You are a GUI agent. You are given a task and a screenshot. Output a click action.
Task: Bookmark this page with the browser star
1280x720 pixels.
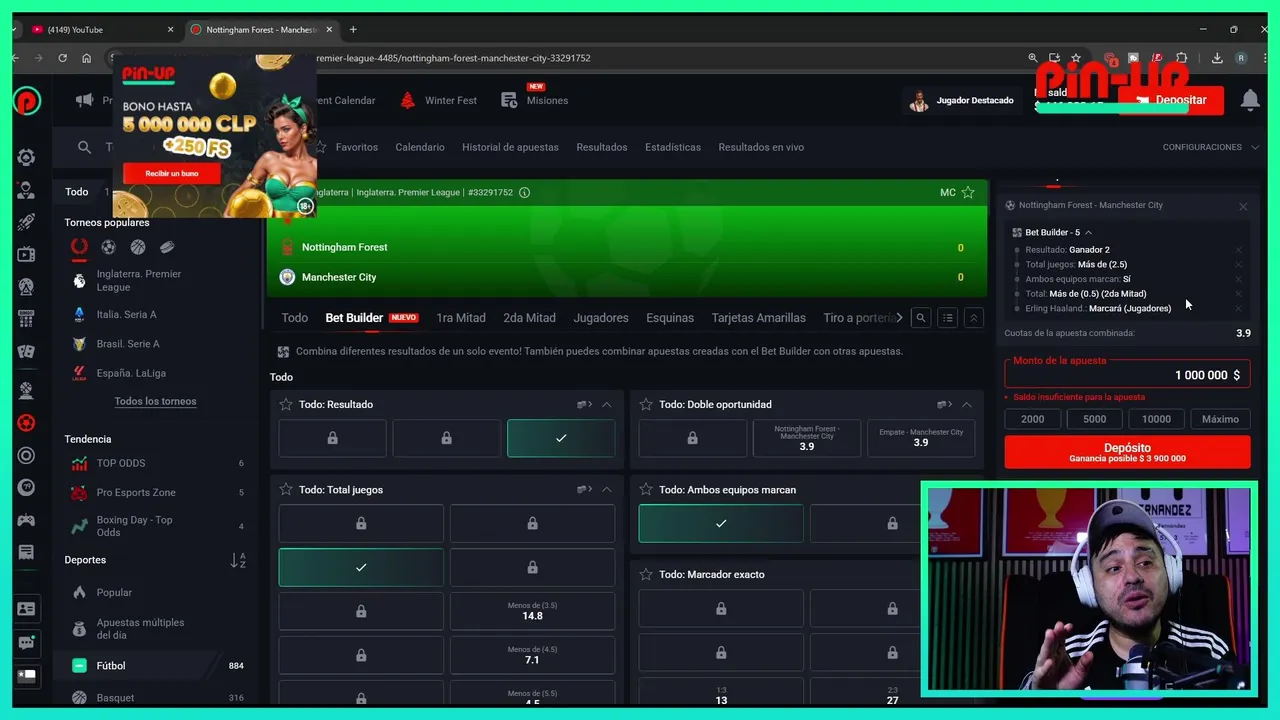pos(1076,58)
